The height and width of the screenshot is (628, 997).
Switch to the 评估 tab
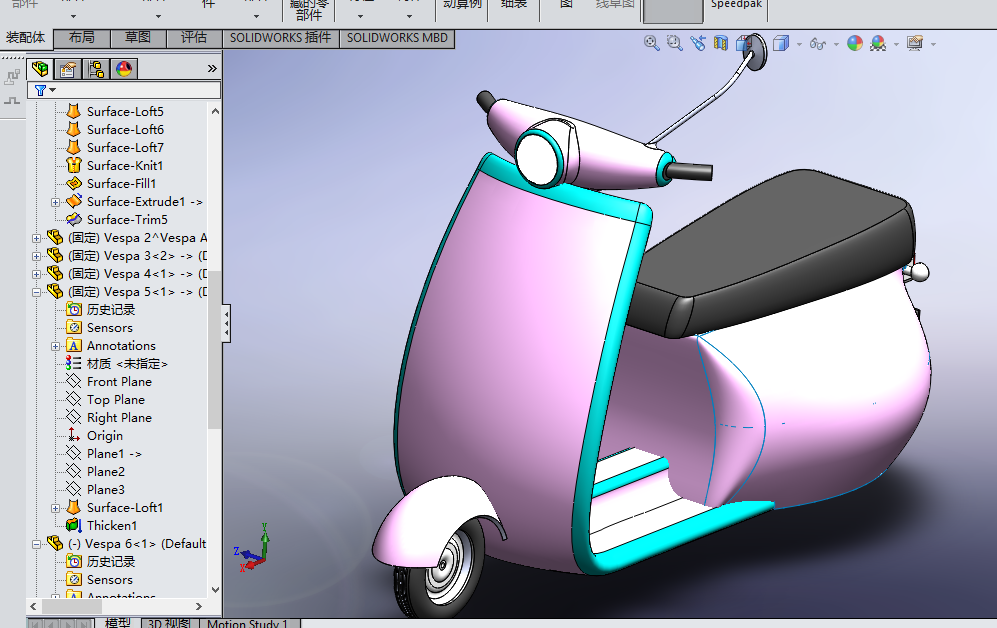(194, 38)
